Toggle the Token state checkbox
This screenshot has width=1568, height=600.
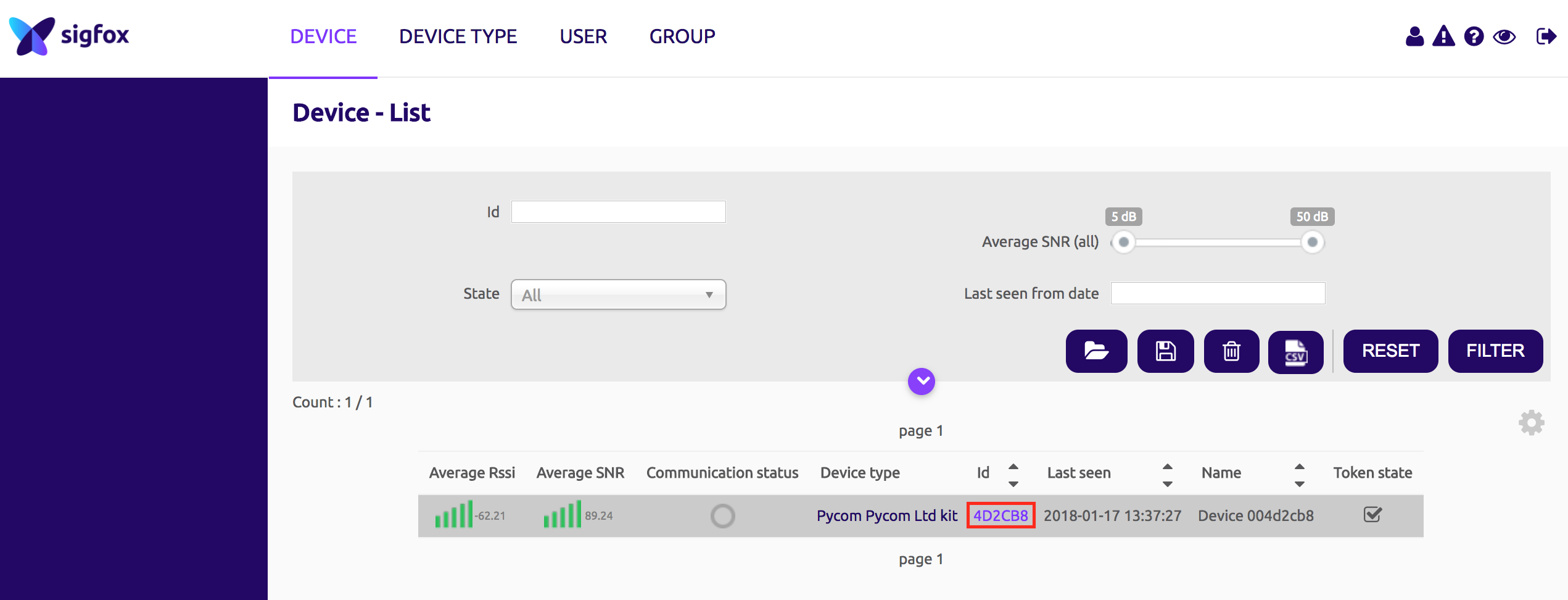pyautogui.click(x=1372, y=515)
